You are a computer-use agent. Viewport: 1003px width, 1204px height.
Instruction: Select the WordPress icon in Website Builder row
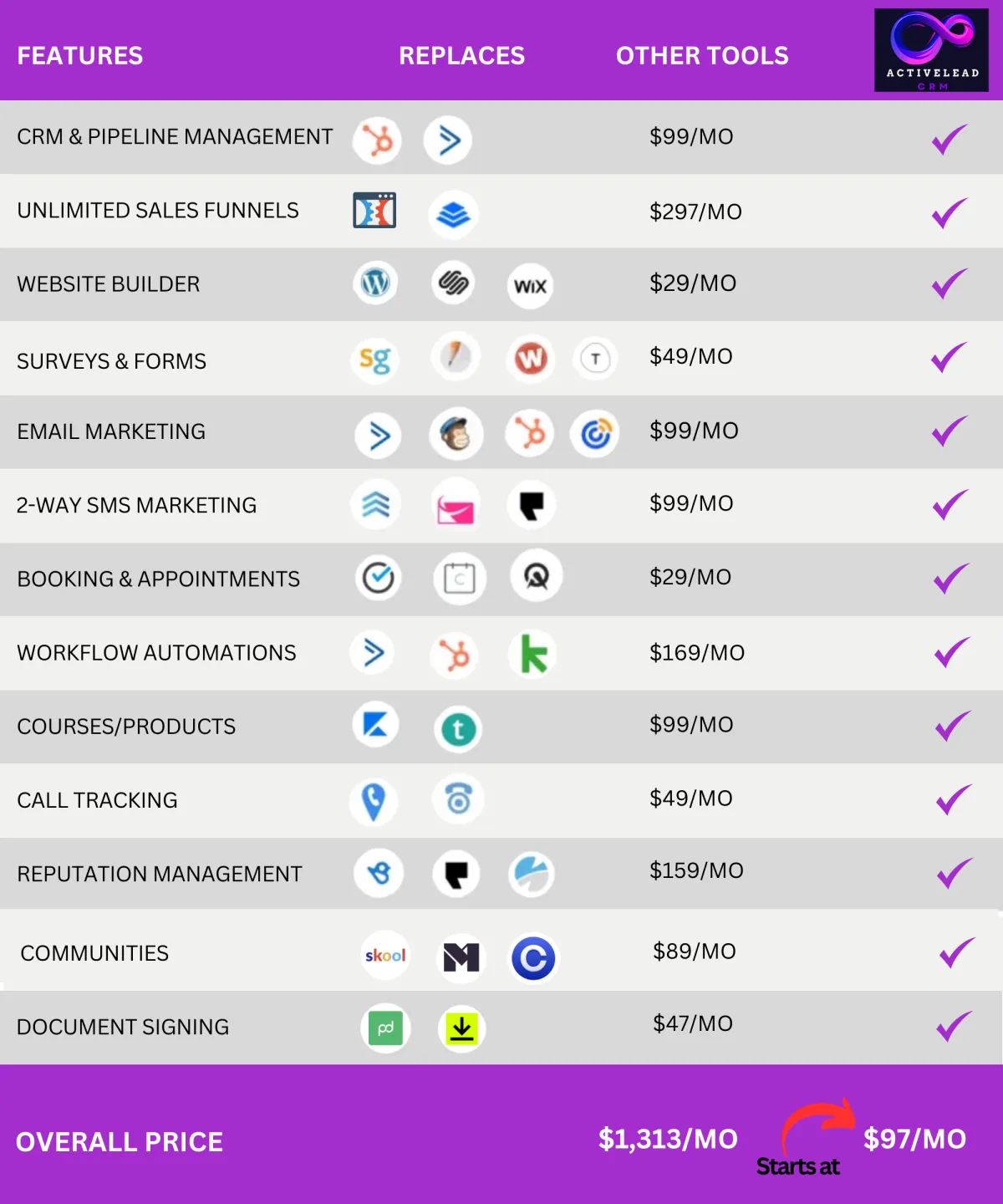pyautogui.click(x=375, y=283)
